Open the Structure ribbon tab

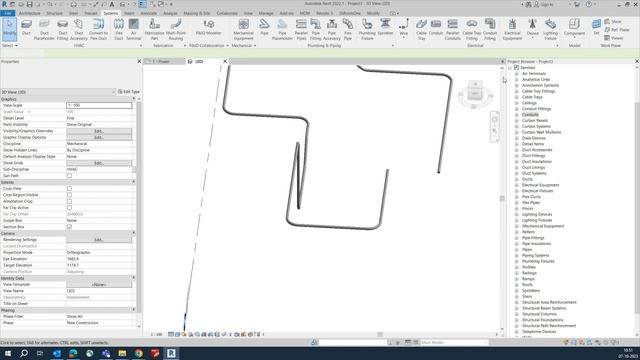coord(54,13)
